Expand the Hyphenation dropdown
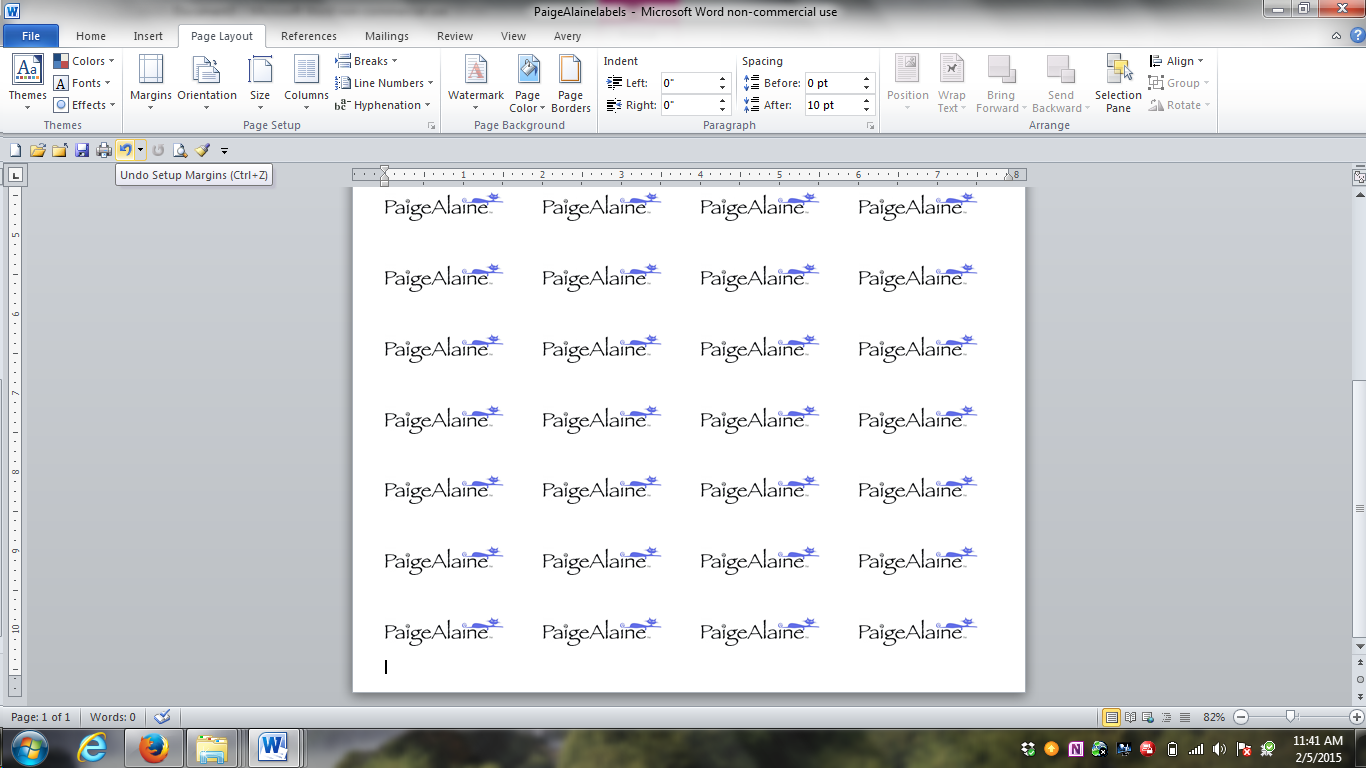The width and height of the screenshot is (1366, 768). coord(385,105)
